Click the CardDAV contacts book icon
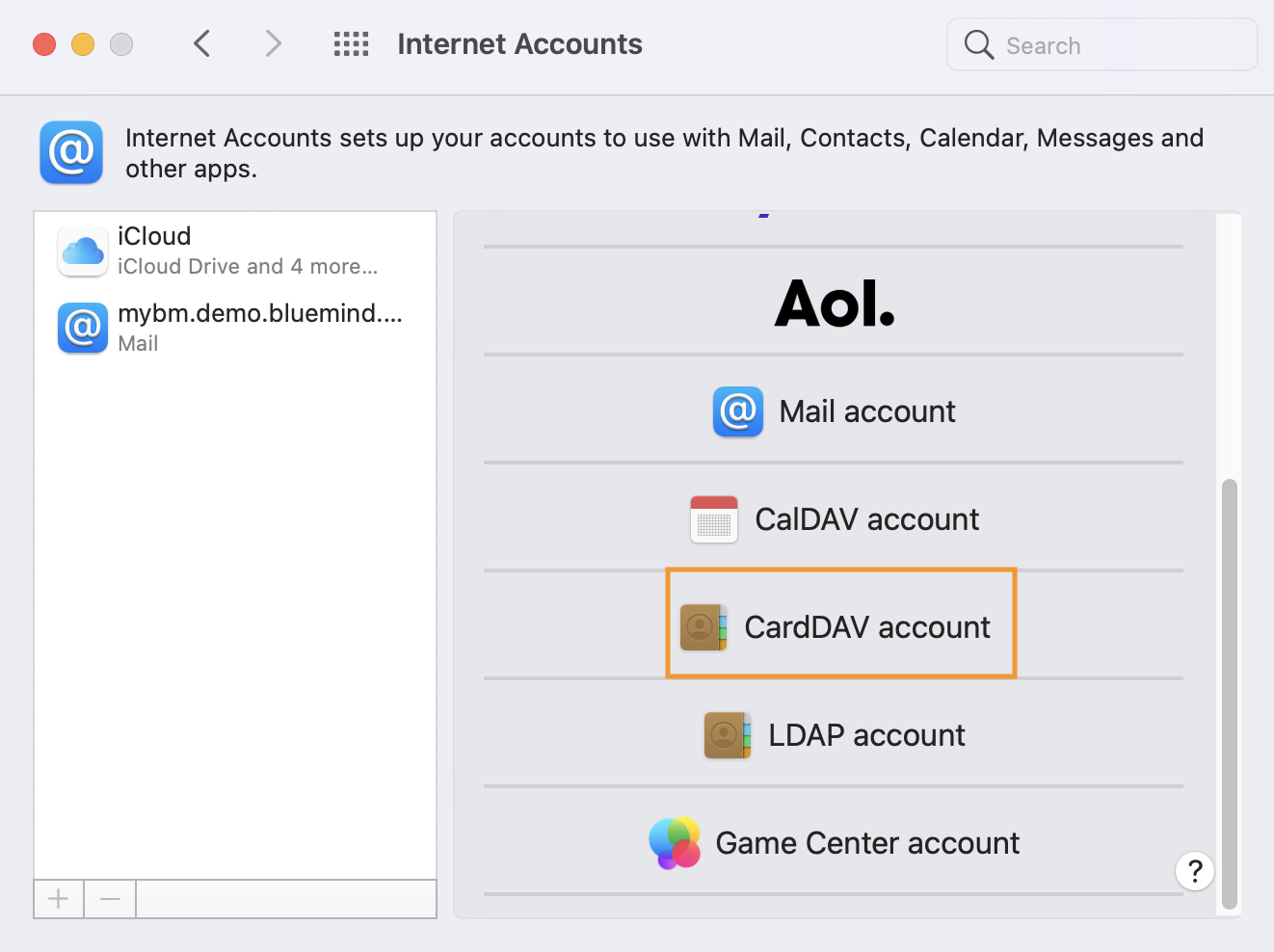1274x952 pixels. (x=703, y=627)
